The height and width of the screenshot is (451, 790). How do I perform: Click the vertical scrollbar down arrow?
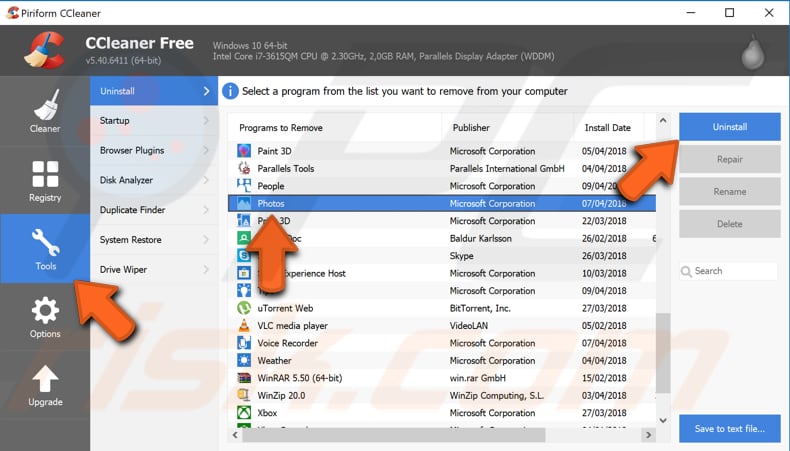coord(663,420)
